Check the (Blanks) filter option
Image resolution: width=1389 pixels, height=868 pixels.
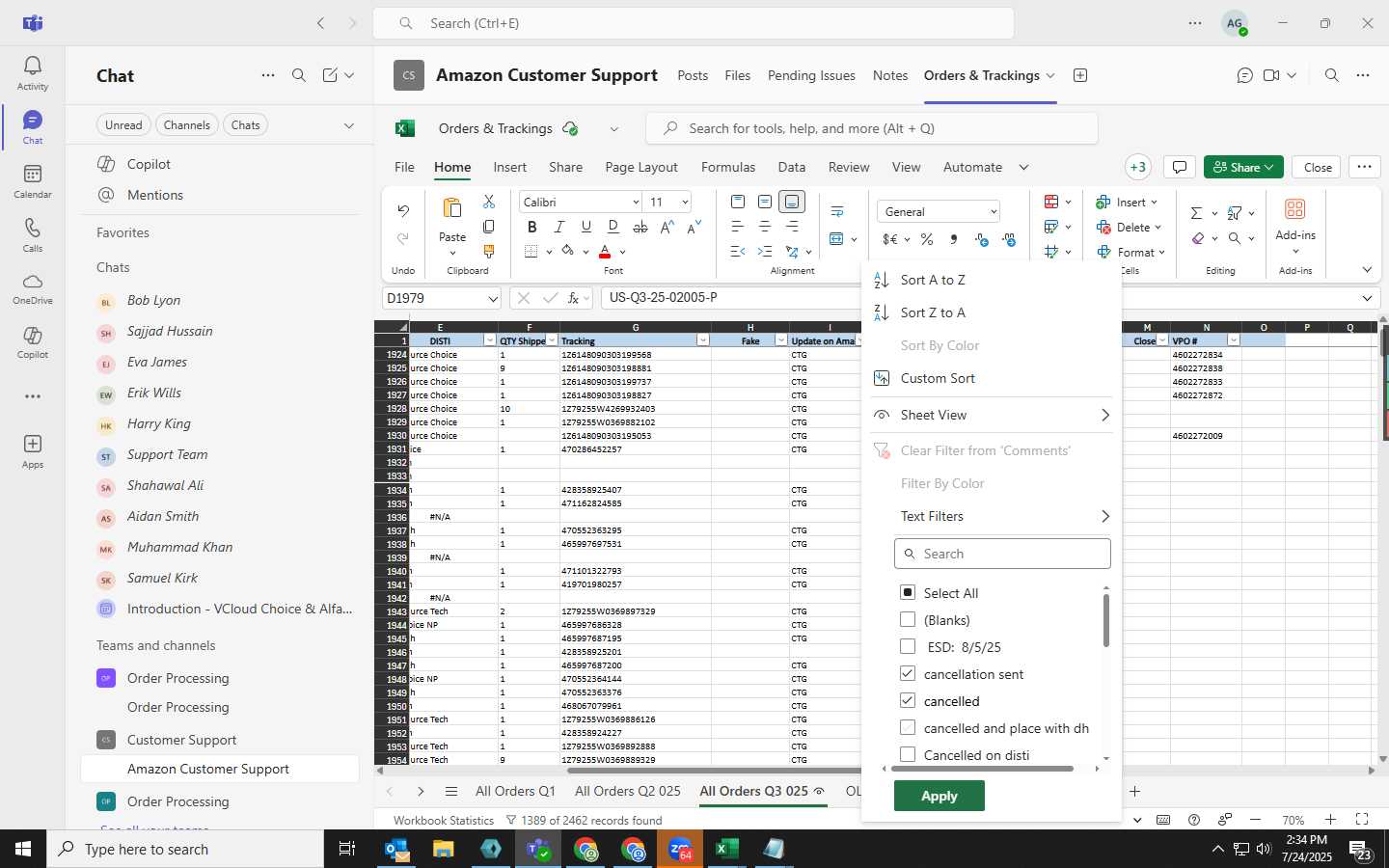pos(908,619)
